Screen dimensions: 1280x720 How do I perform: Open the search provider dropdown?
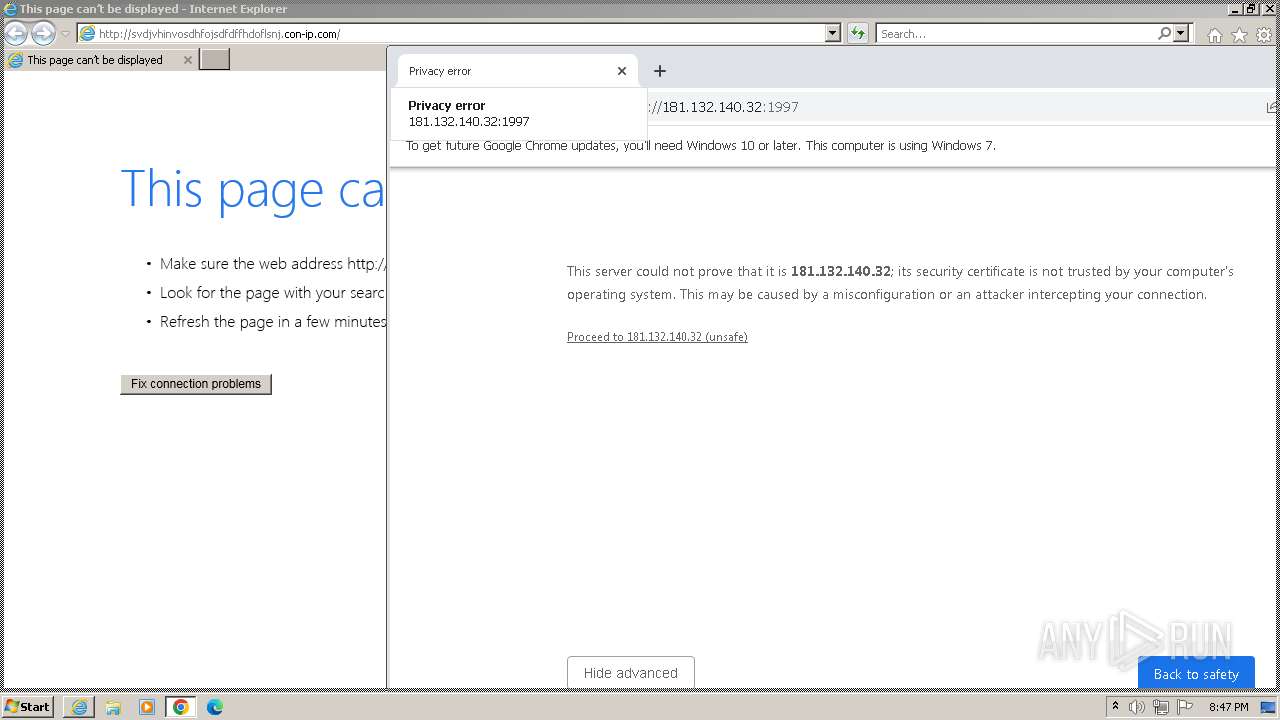1181,34
